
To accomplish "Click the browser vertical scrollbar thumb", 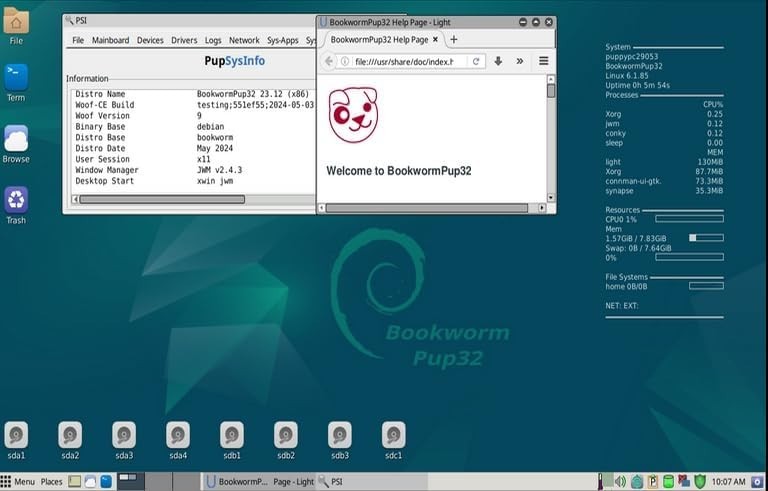I will point(551,91).
